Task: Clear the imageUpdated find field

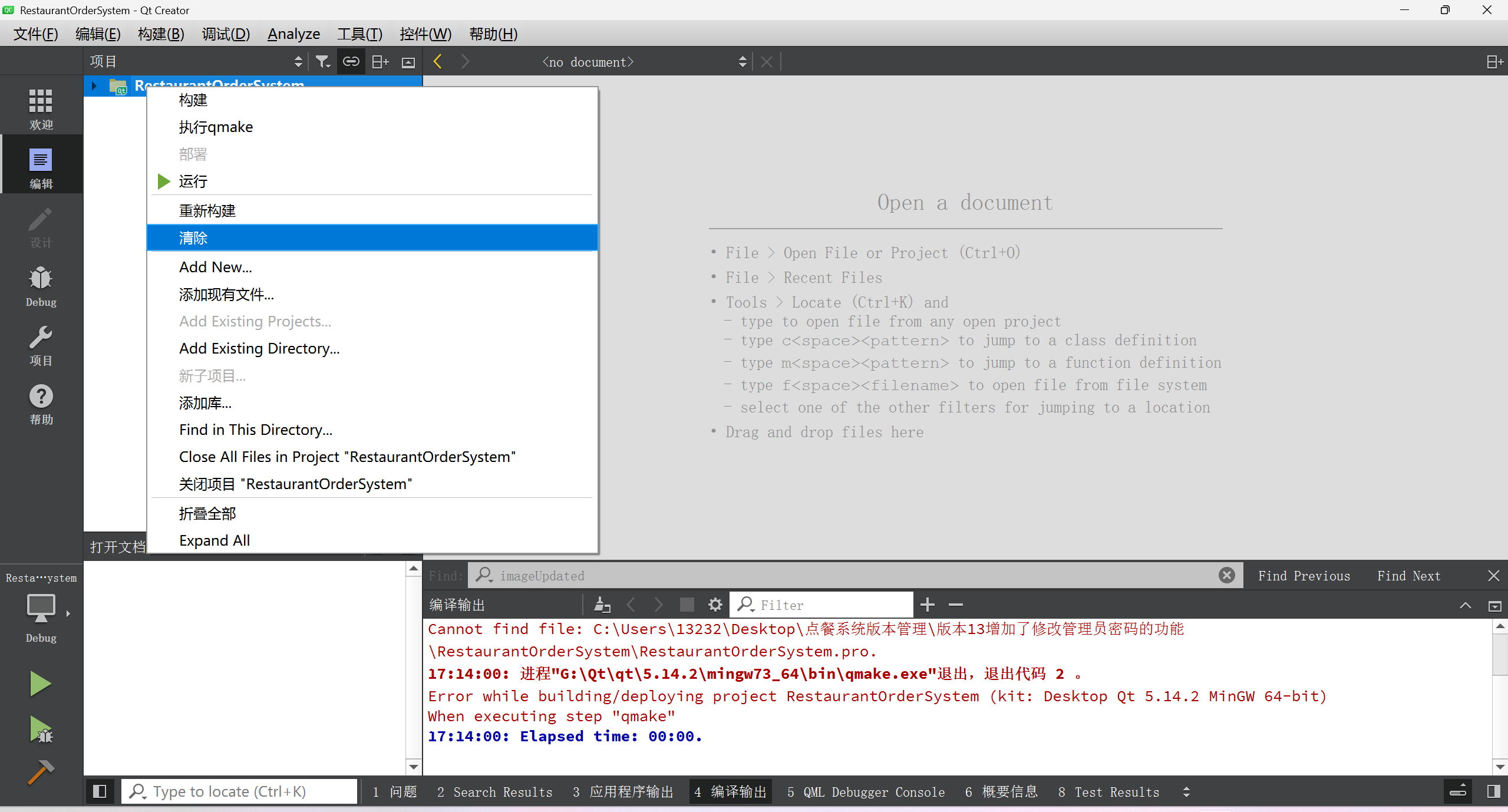Action: click(x=1227, y=575)
